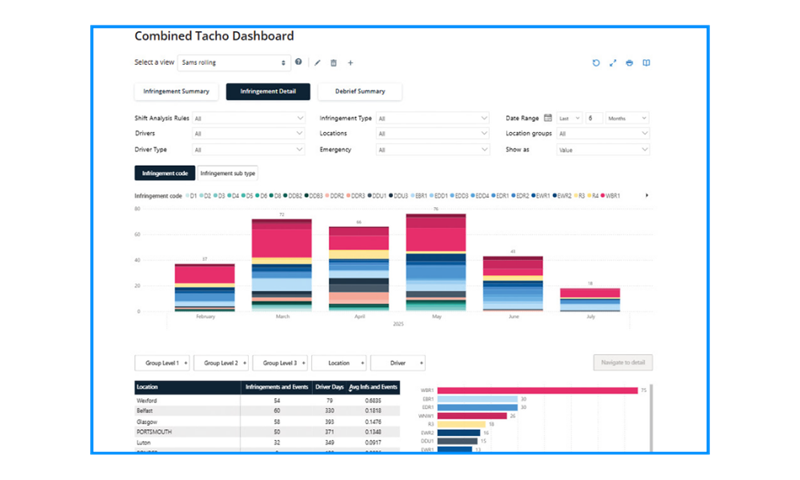Toggle to Infringement code view
Image resolution: width=800 pixels, height=480 pixels.
(165, 173)
